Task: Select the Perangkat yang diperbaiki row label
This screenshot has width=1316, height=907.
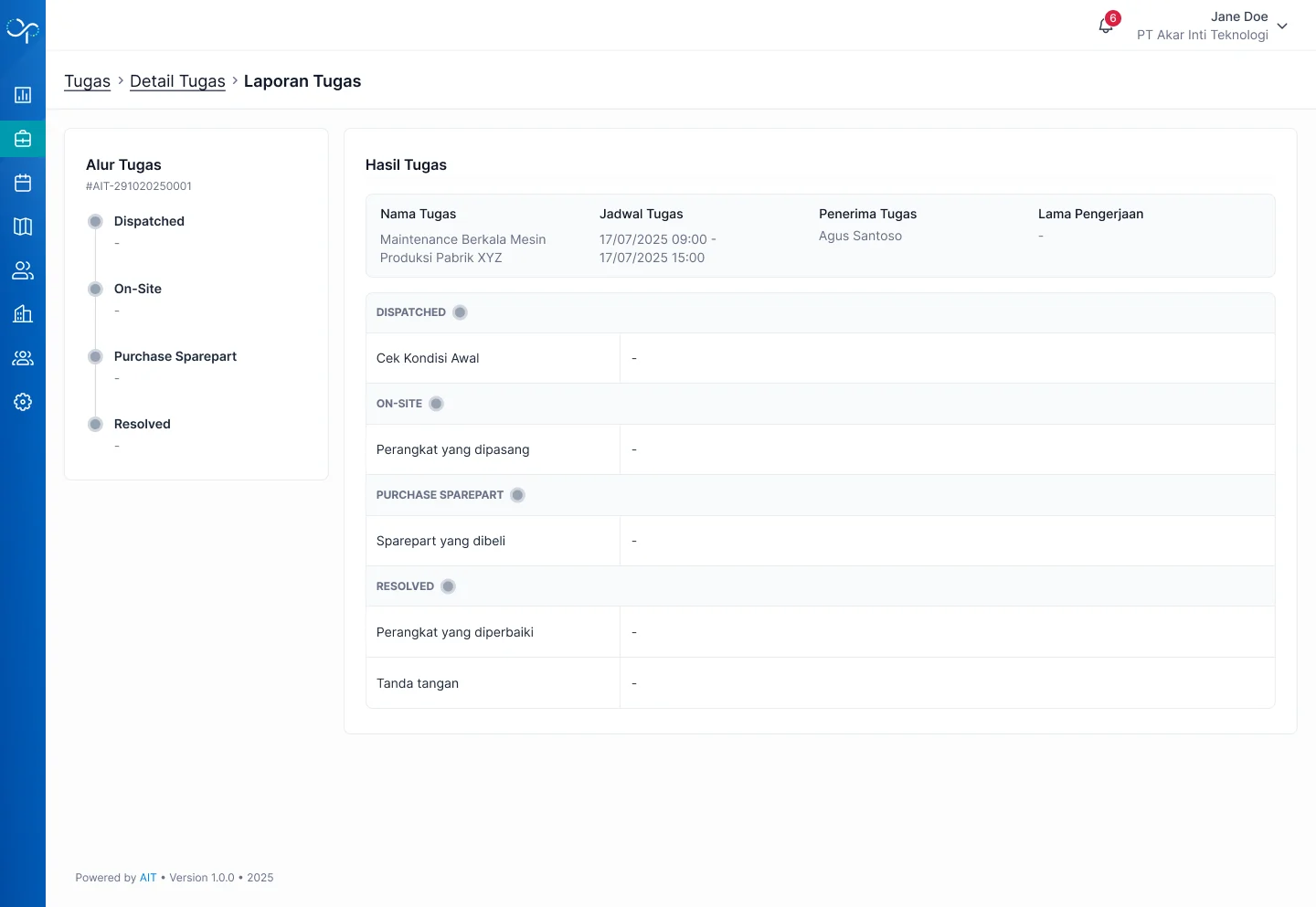Action: coord(455,632)
